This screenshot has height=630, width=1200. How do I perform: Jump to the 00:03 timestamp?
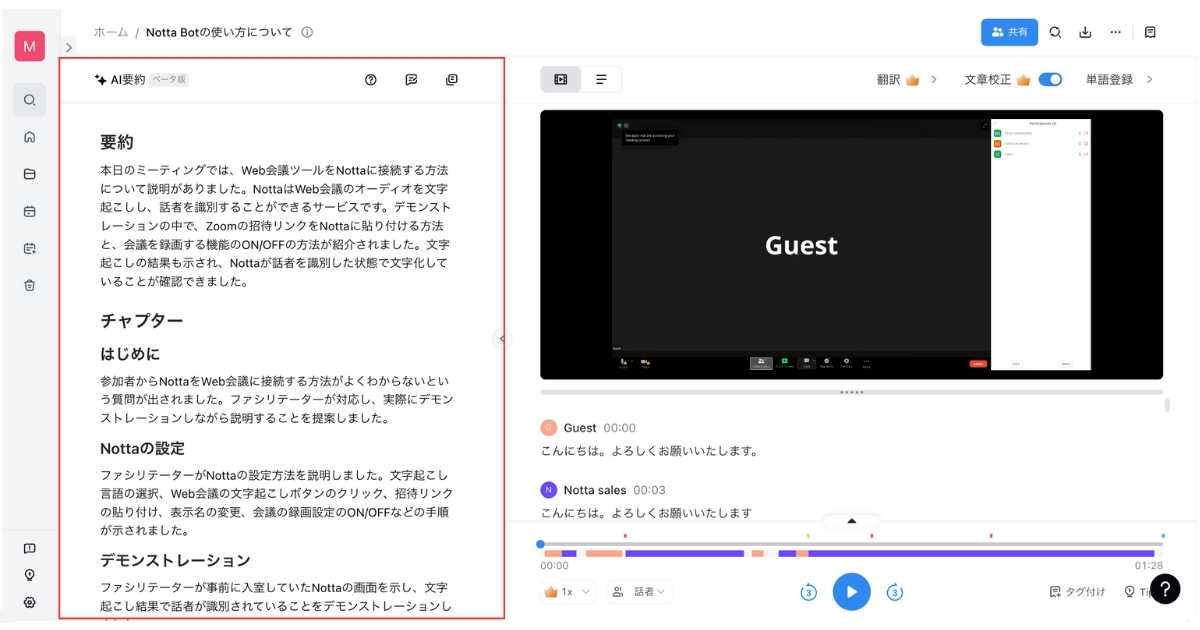pos(649,490)
